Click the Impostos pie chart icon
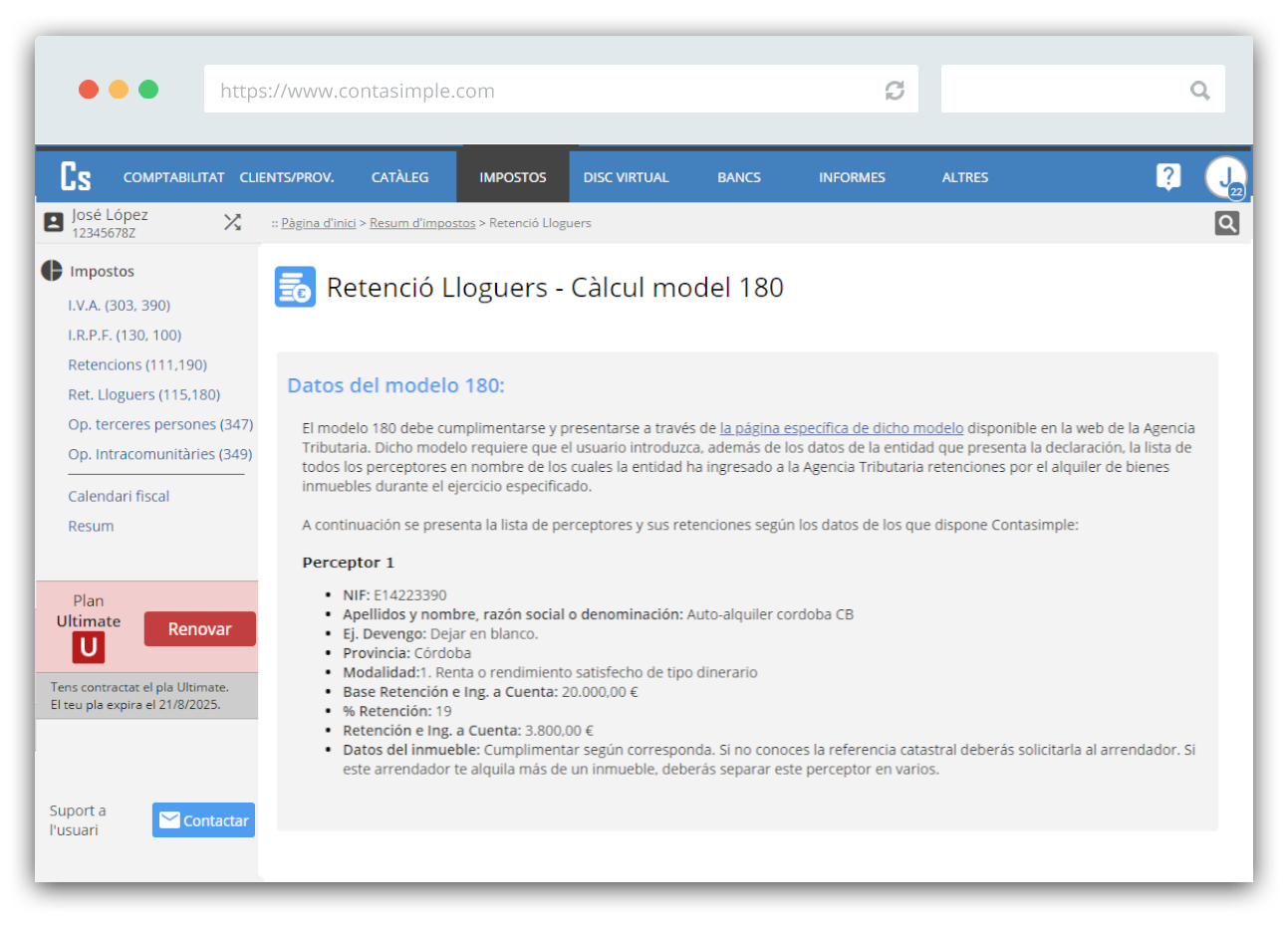The image size is (1288, 925). coord(52,270)
